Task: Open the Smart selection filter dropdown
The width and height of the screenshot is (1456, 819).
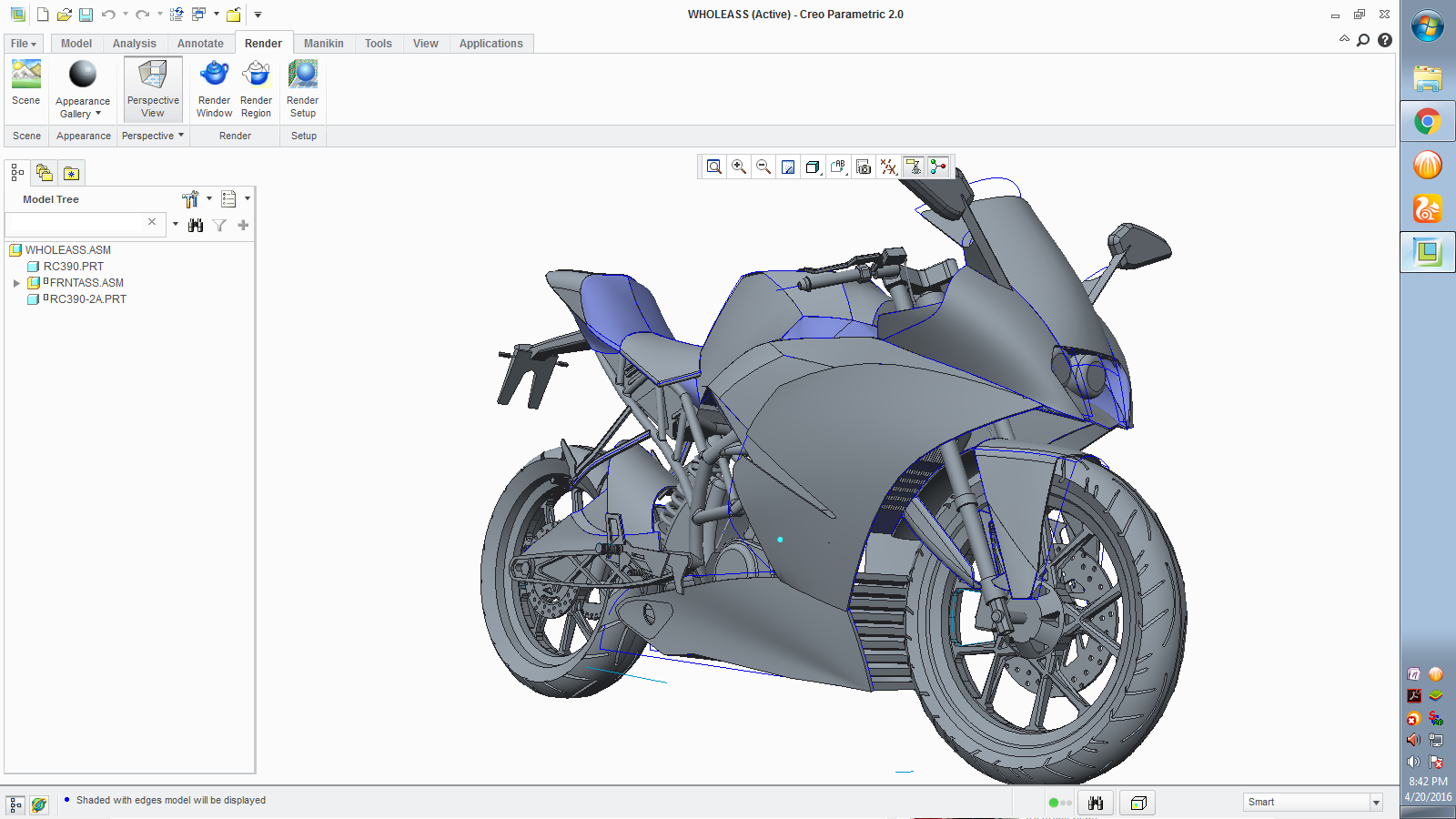Action: 1376,803
